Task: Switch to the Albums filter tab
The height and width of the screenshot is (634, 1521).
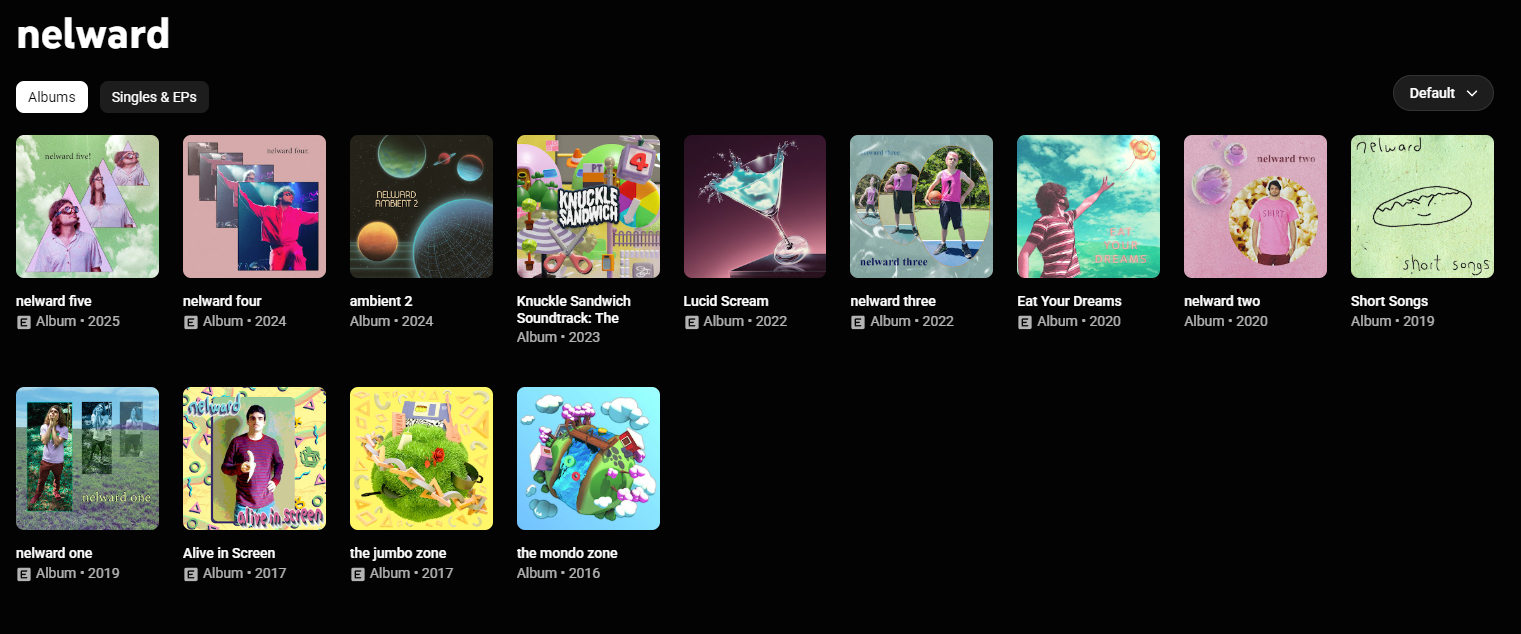Action: 52,97
